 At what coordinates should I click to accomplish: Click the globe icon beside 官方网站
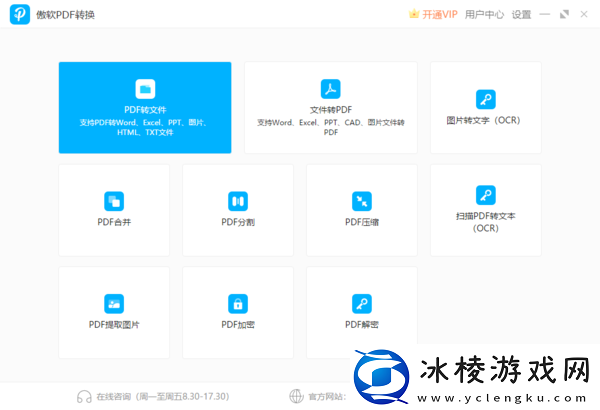[x=296, y=397]
